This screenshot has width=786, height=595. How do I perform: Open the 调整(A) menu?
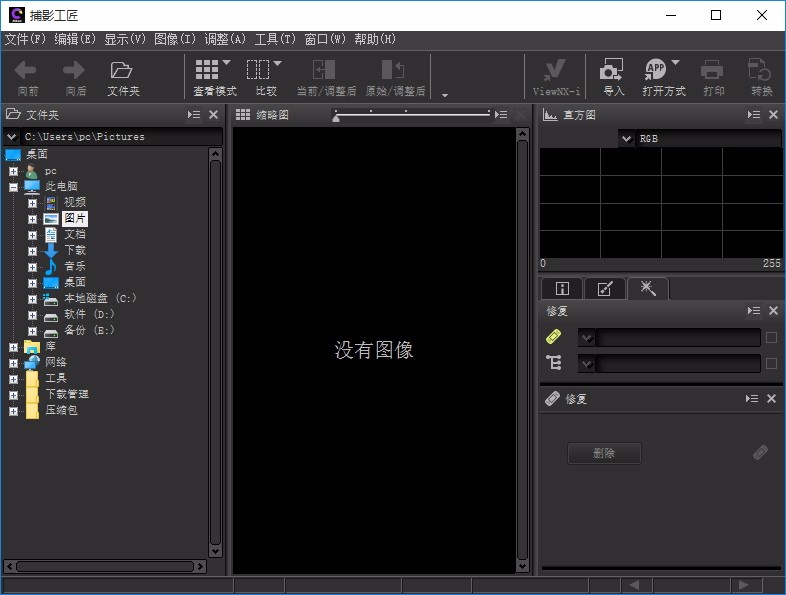(x=224, y=39)
